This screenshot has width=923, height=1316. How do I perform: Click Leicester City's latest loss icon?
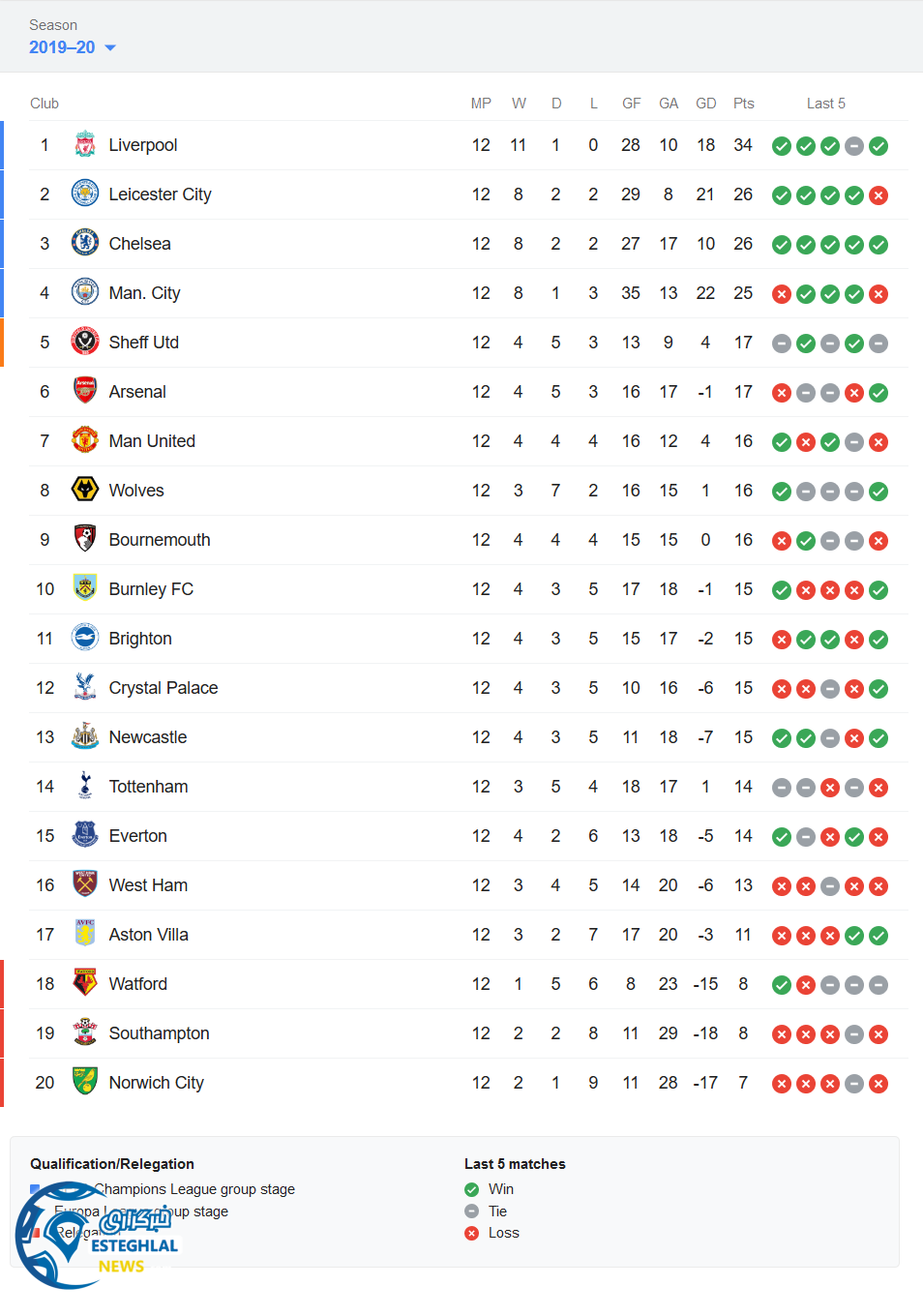coord(878,195)
